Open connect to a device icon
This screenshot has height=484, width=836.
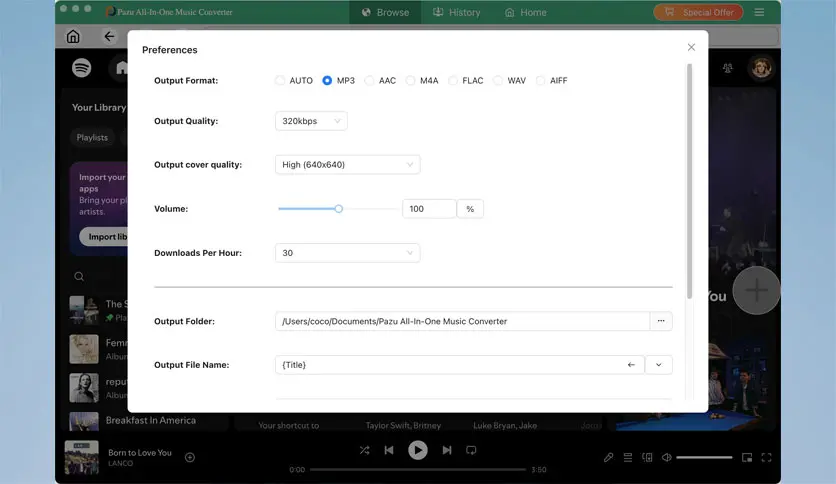(647, 457)
